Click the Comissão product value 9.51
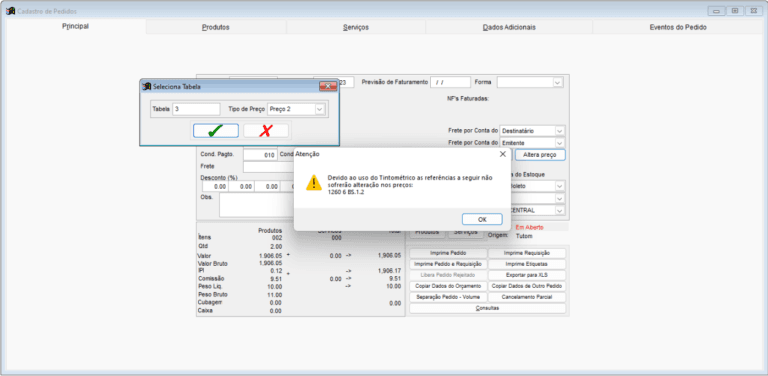768x376 pixels. click(276, 279)
